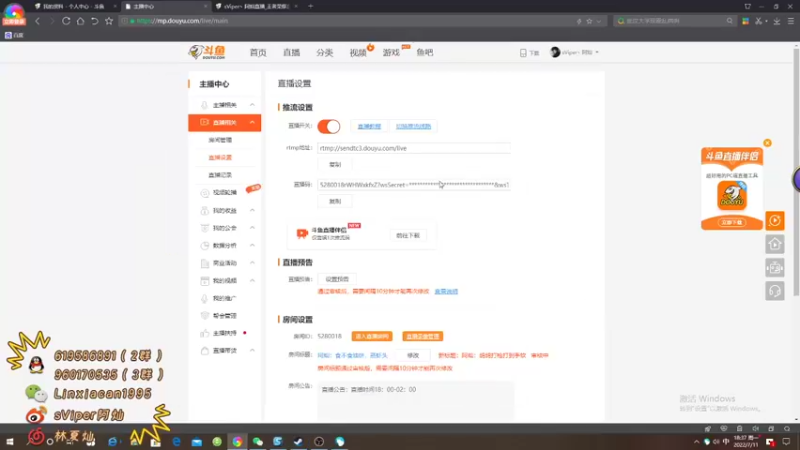Reload the page with refresh icon

coord(66,21)
